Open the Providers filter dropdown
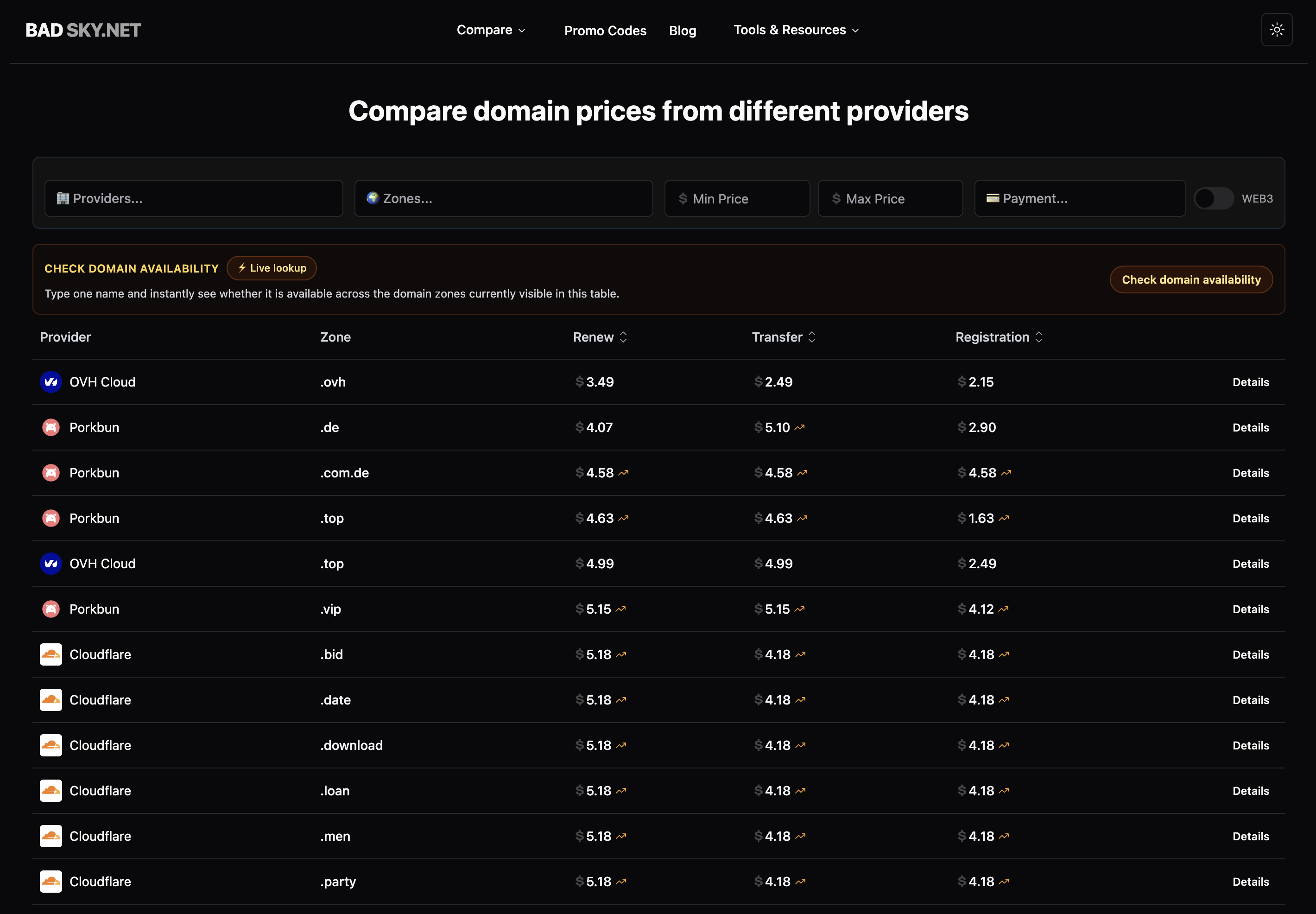1316x914 pixels. point(194,199)
